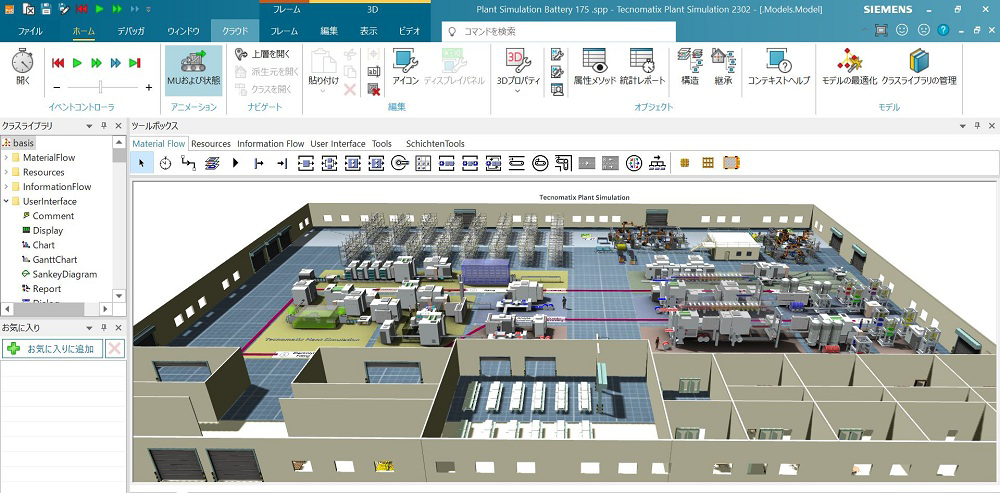Viewport: 1000px width, 493px height.
Task: Show 継承 inheritance view
Action: click(723, 68)
